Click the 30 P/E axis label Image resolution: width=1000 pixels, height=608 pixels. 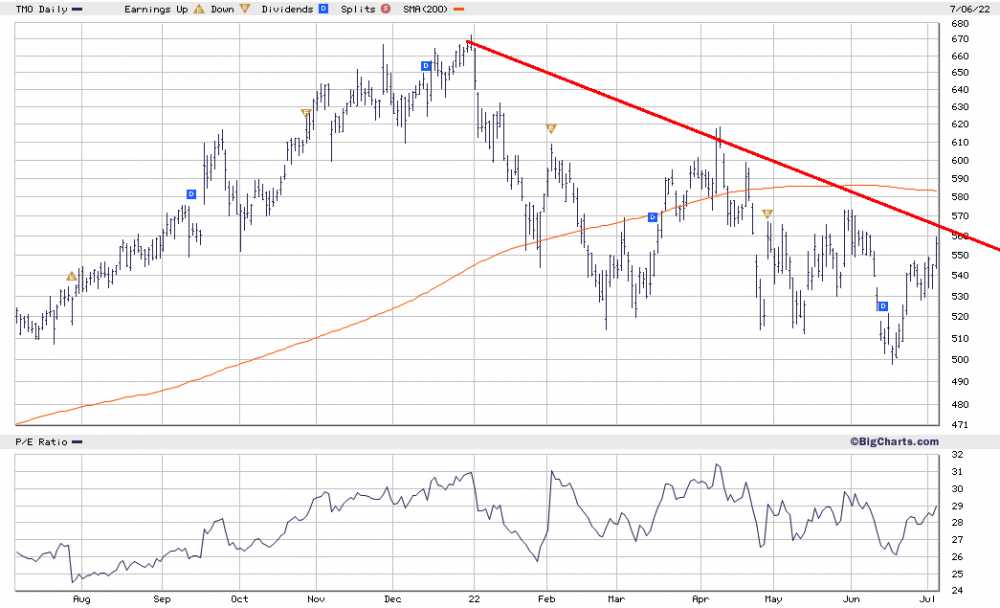tap(957, 489)
